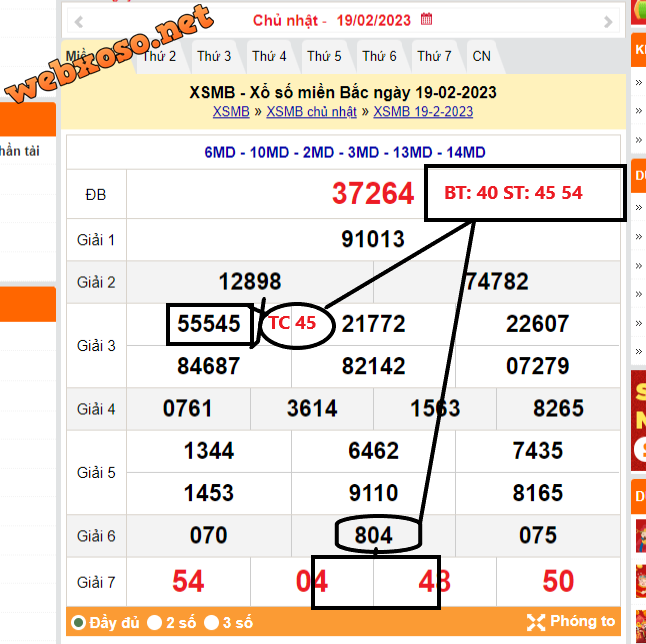
Task: Open the calendar date picker icon
Action: coord(427,19)
